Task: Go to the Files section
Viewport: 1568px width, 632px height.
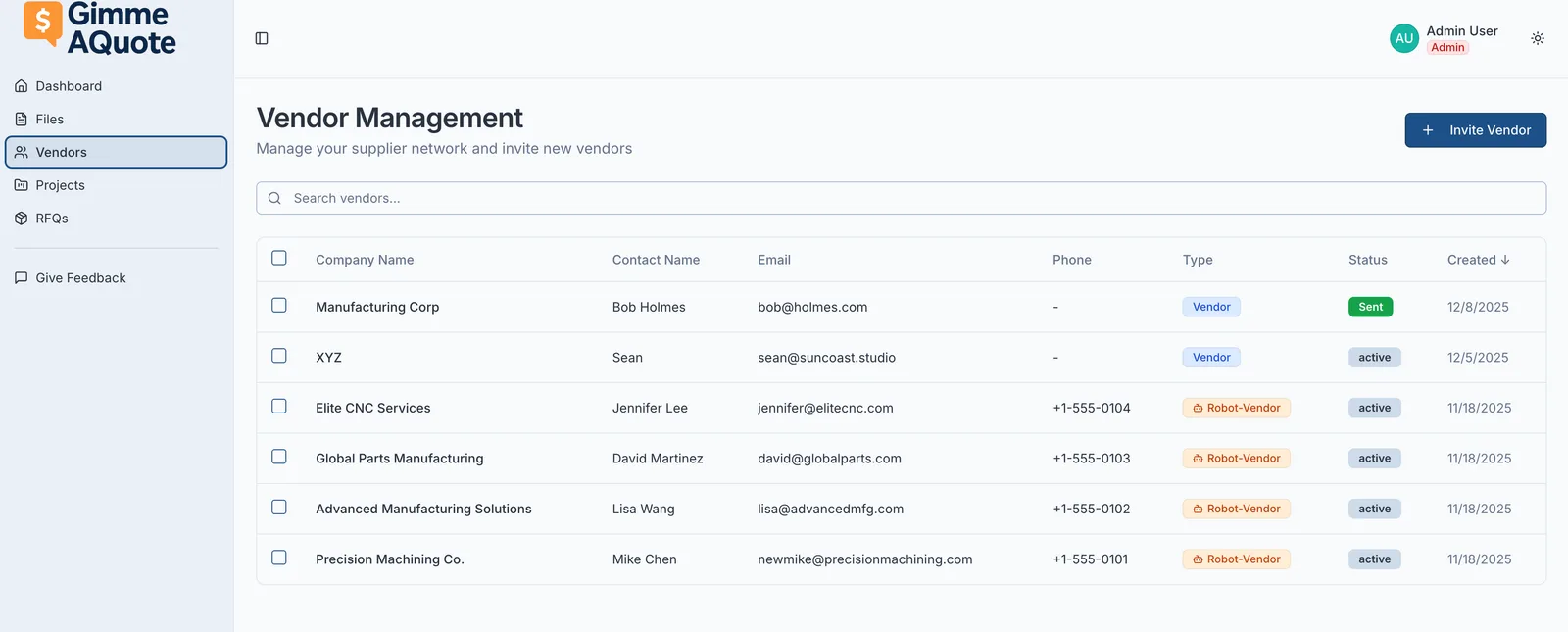Action: pyautogui.click(x=116, y=120)
